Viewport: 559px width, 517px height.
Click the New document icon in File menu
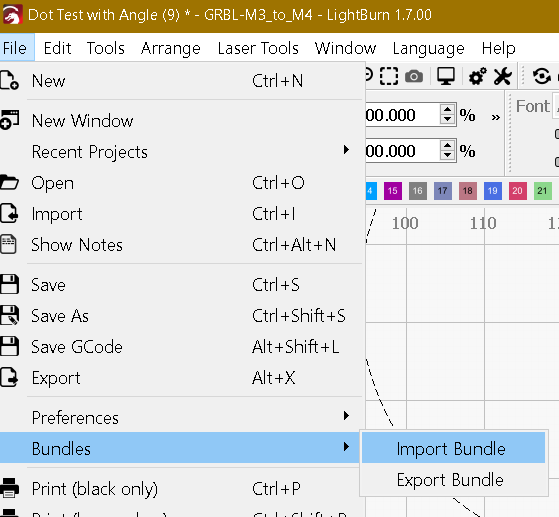coord(9,80)
